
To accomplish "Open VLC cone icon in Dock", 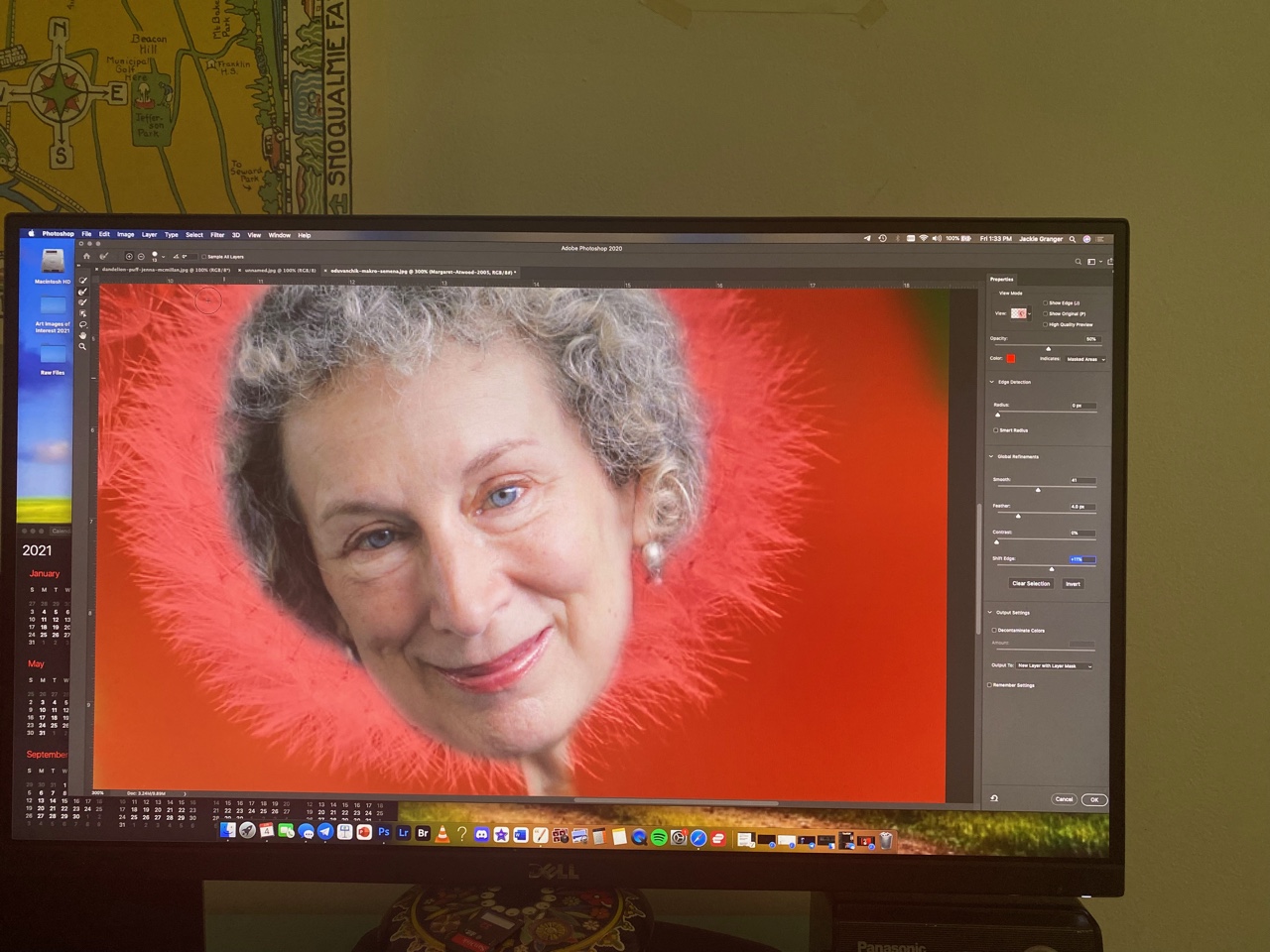I will click(x=443, y=834).
